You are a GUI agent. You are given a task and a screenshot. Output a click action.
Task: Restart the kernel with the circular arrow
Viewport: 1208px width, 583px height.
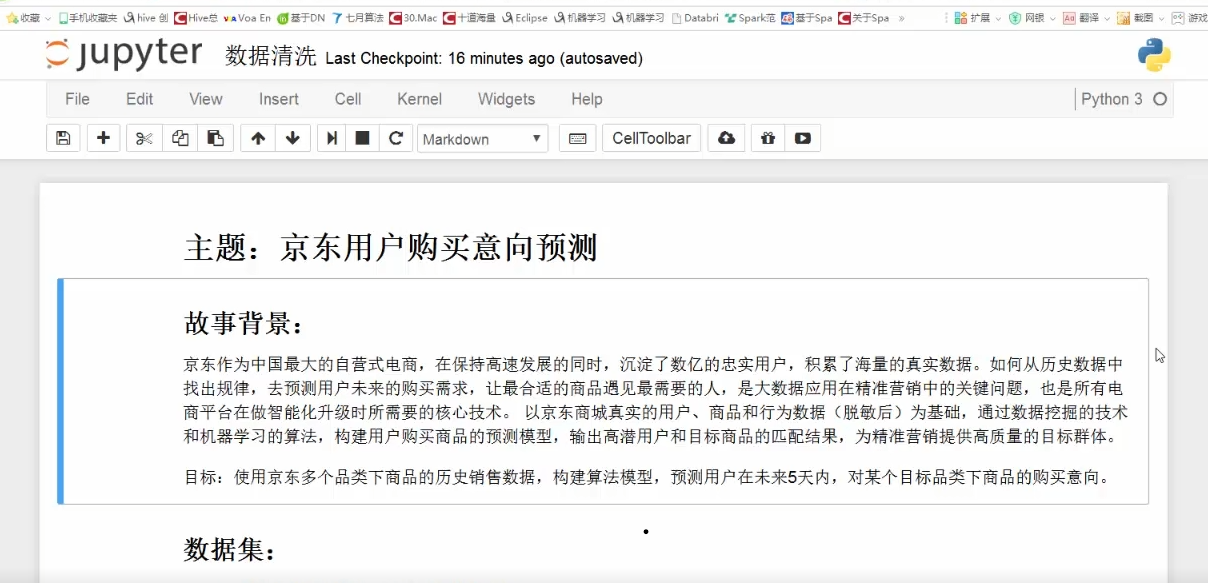tap(396, 139)
